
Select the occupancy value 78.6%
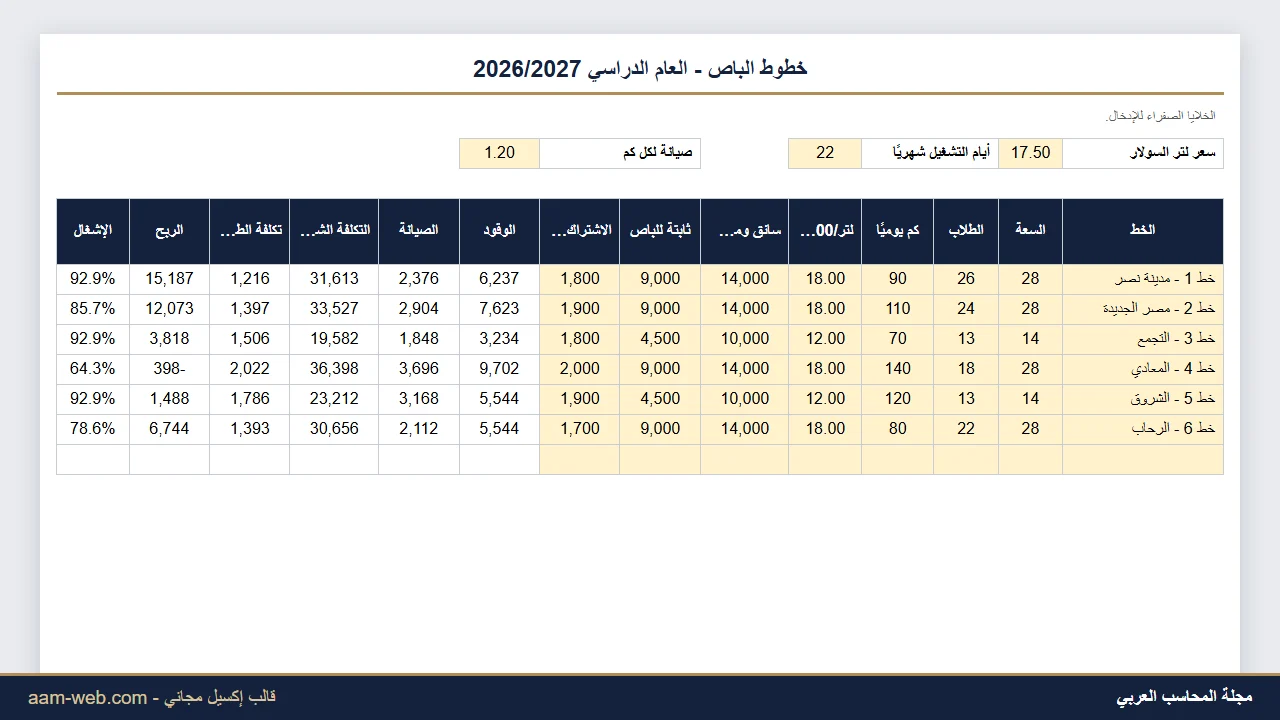click(x=93, y=429)
